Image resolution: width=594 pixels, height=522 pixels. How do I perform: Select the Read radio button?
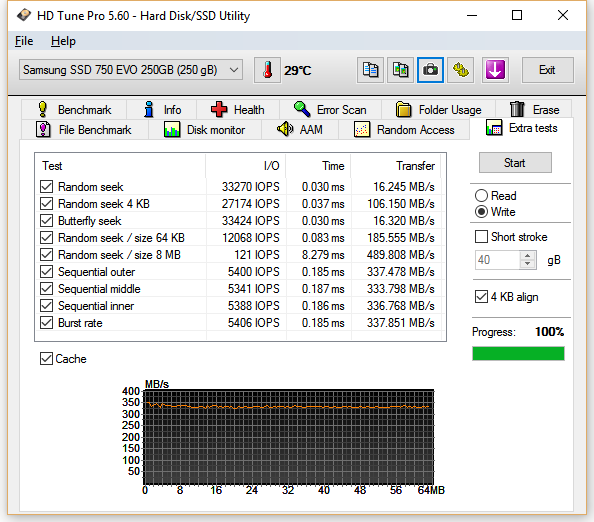pyautogui.click(x=481, y=195)
